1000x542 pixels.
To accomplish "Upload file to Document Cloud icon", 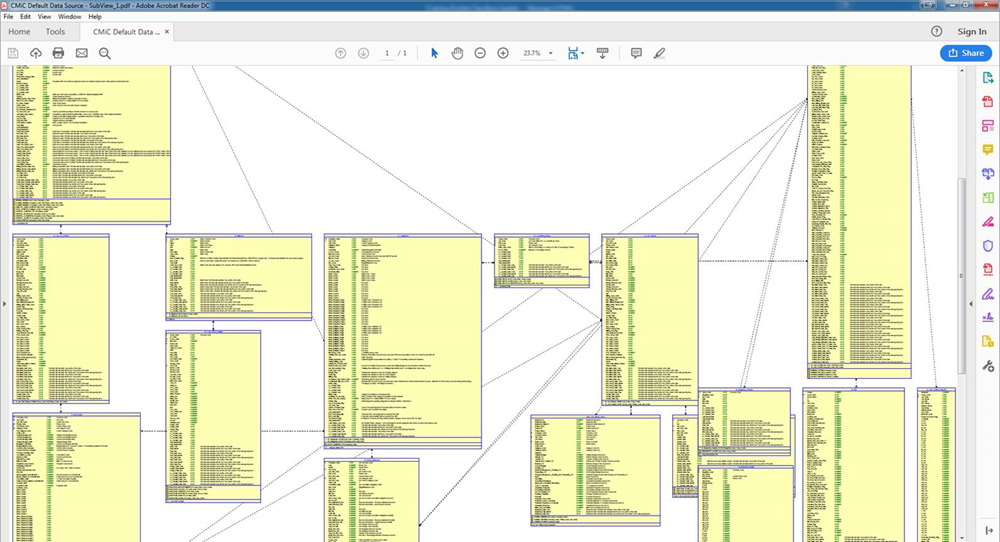I will tap(36, 54).
